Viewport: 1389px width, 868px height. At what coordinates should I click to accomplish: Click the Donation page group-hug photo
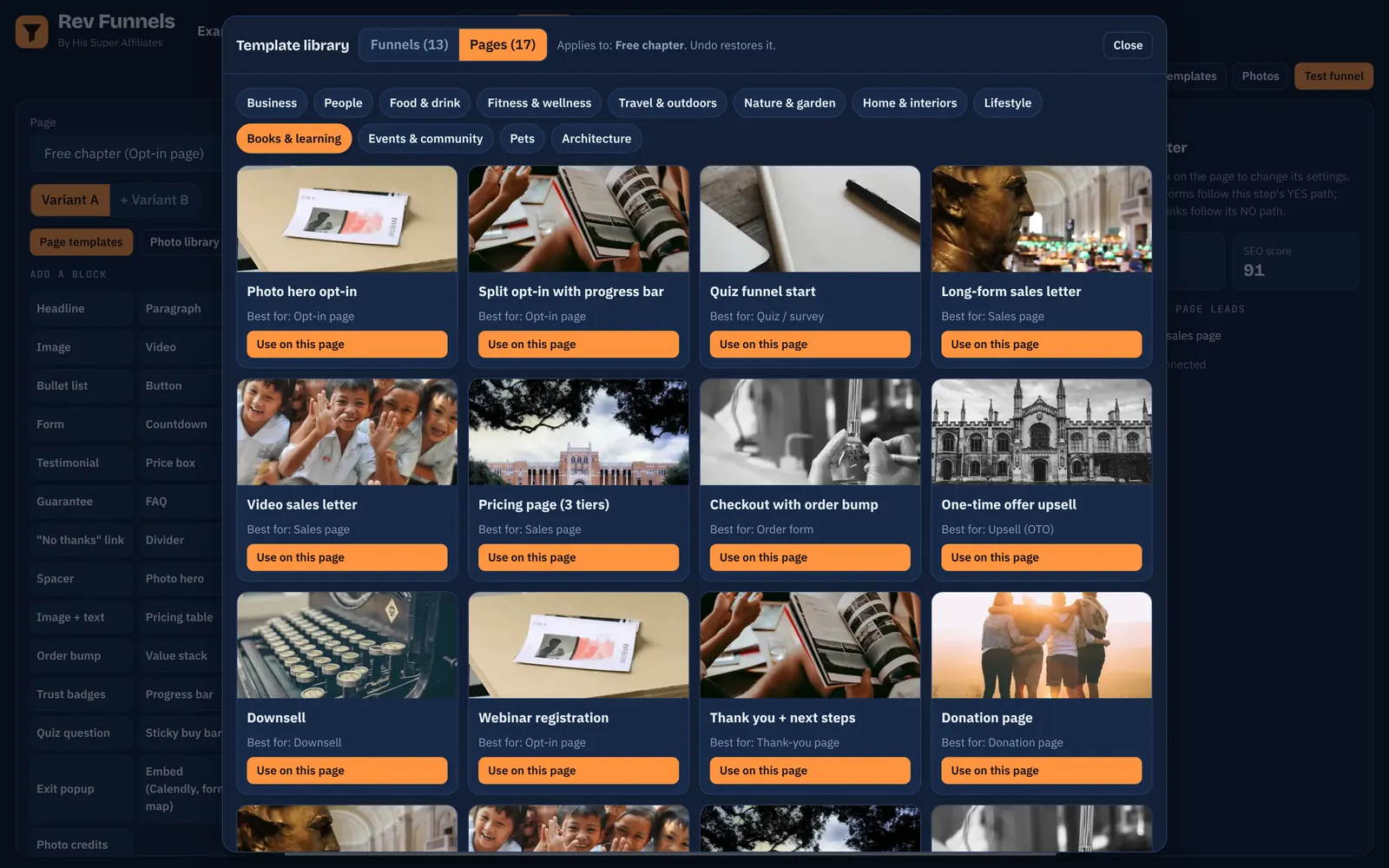(x=1042, y=645)
